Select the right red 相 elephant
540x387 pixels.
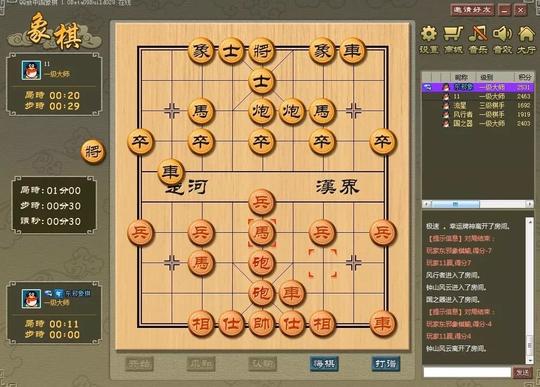click(x=322, y=323)
